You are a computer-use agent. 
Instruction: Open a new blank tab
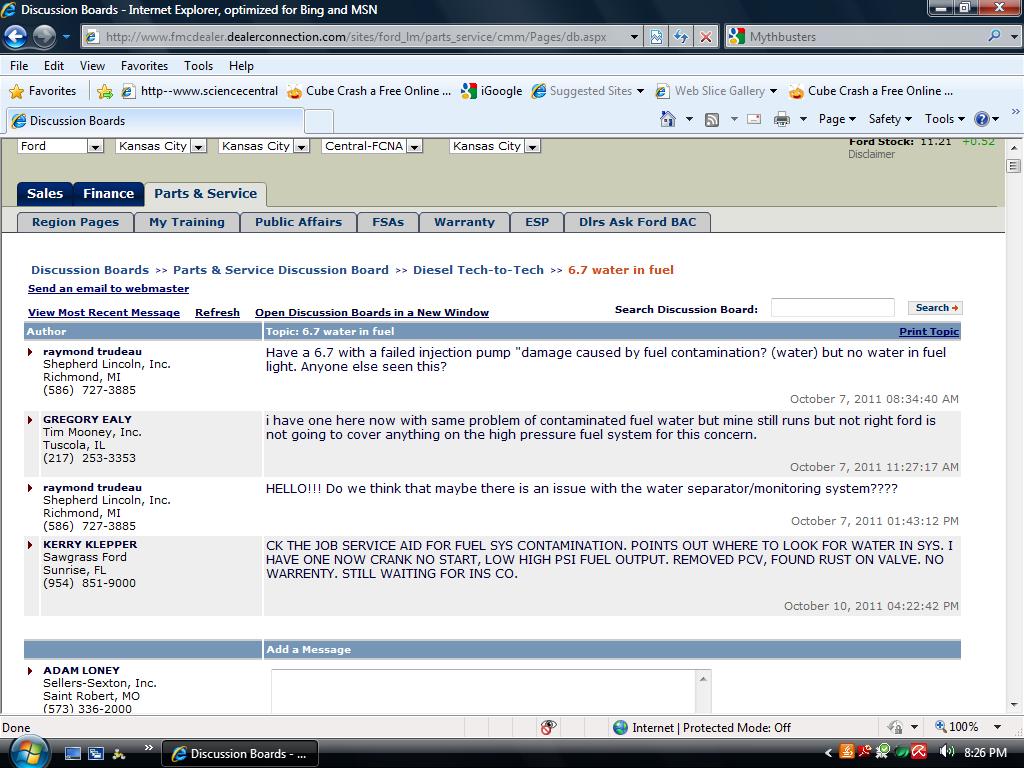click(x=319, y=121)
